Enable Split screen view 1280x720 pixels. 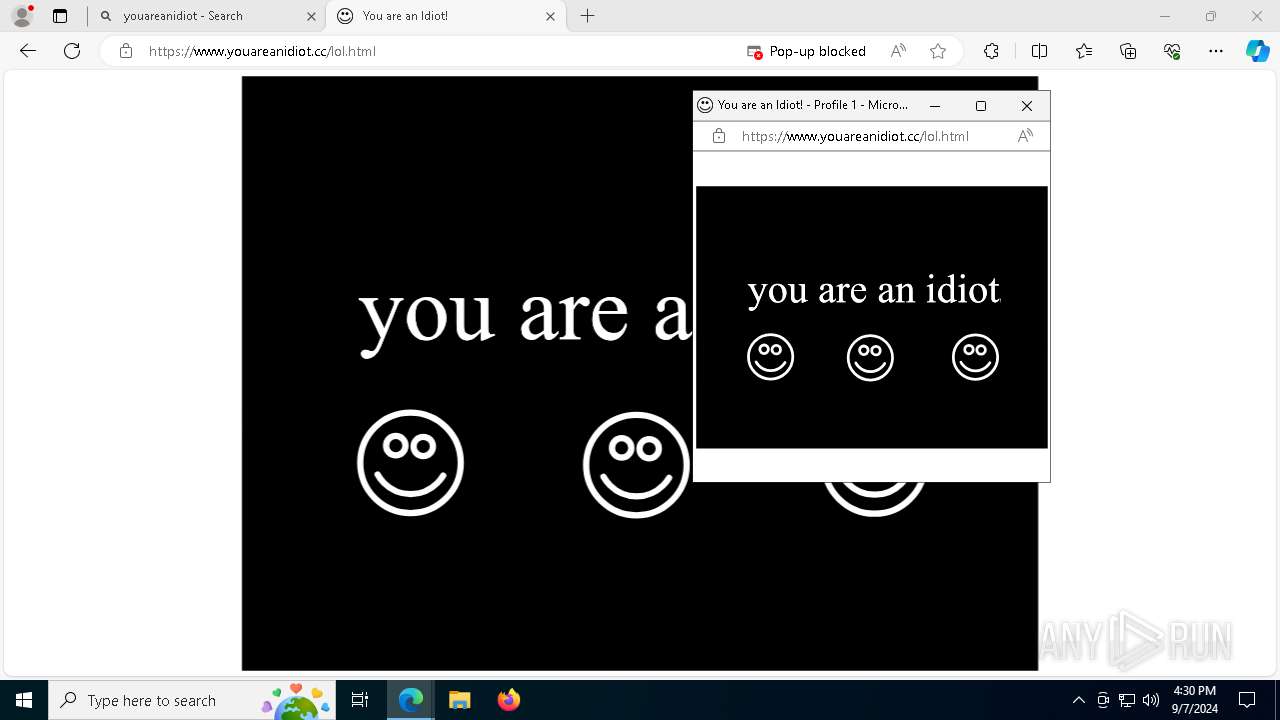tap(1039, 51)
